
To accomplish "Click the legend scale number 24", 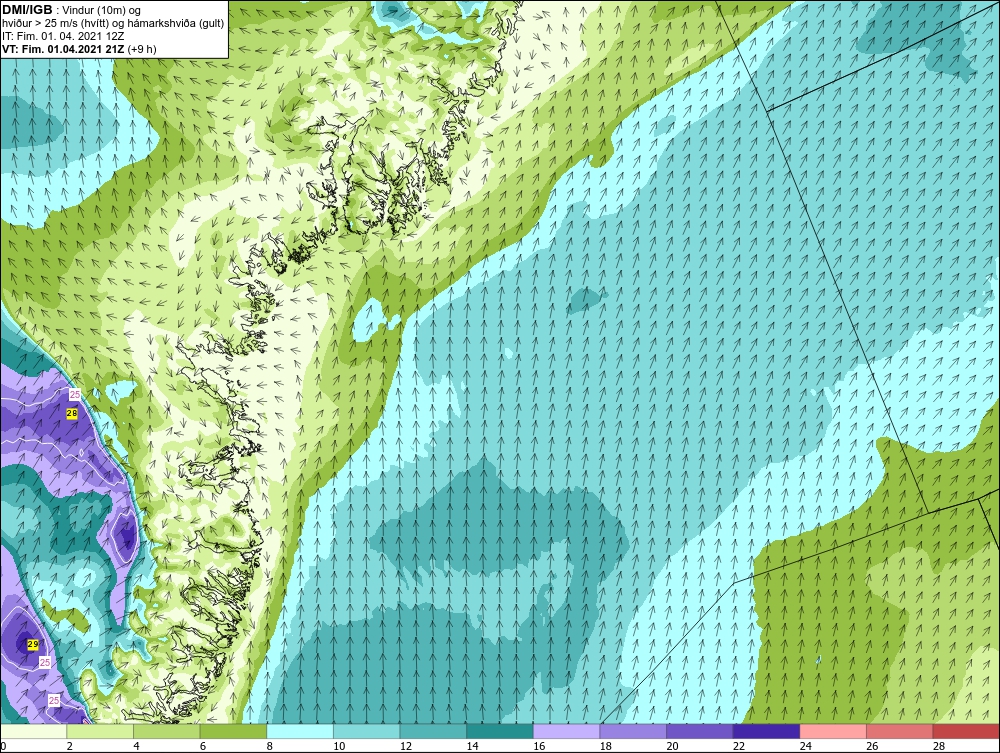I will tap(805, 746).
